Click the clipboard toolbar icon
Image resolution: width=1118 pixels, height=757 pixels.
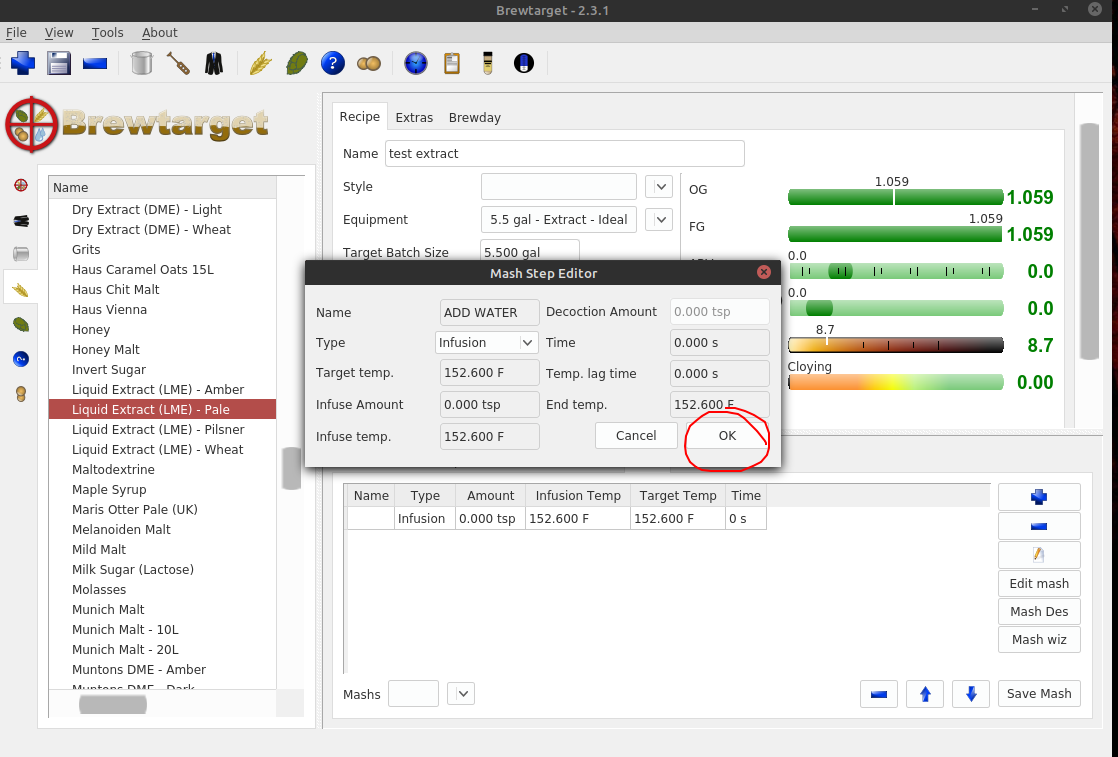(x=451, y=63)
